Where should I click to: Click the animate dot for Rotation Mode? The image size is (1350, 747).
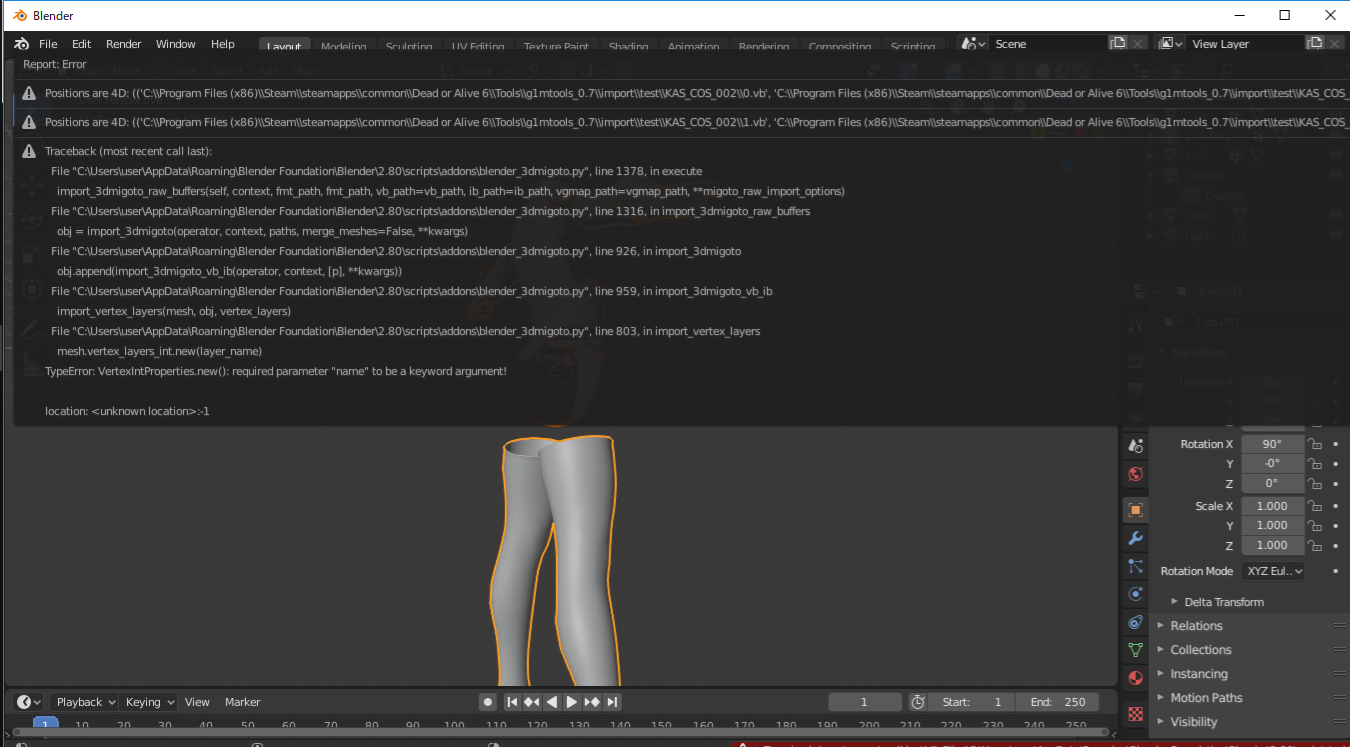tap(1336, 571)
